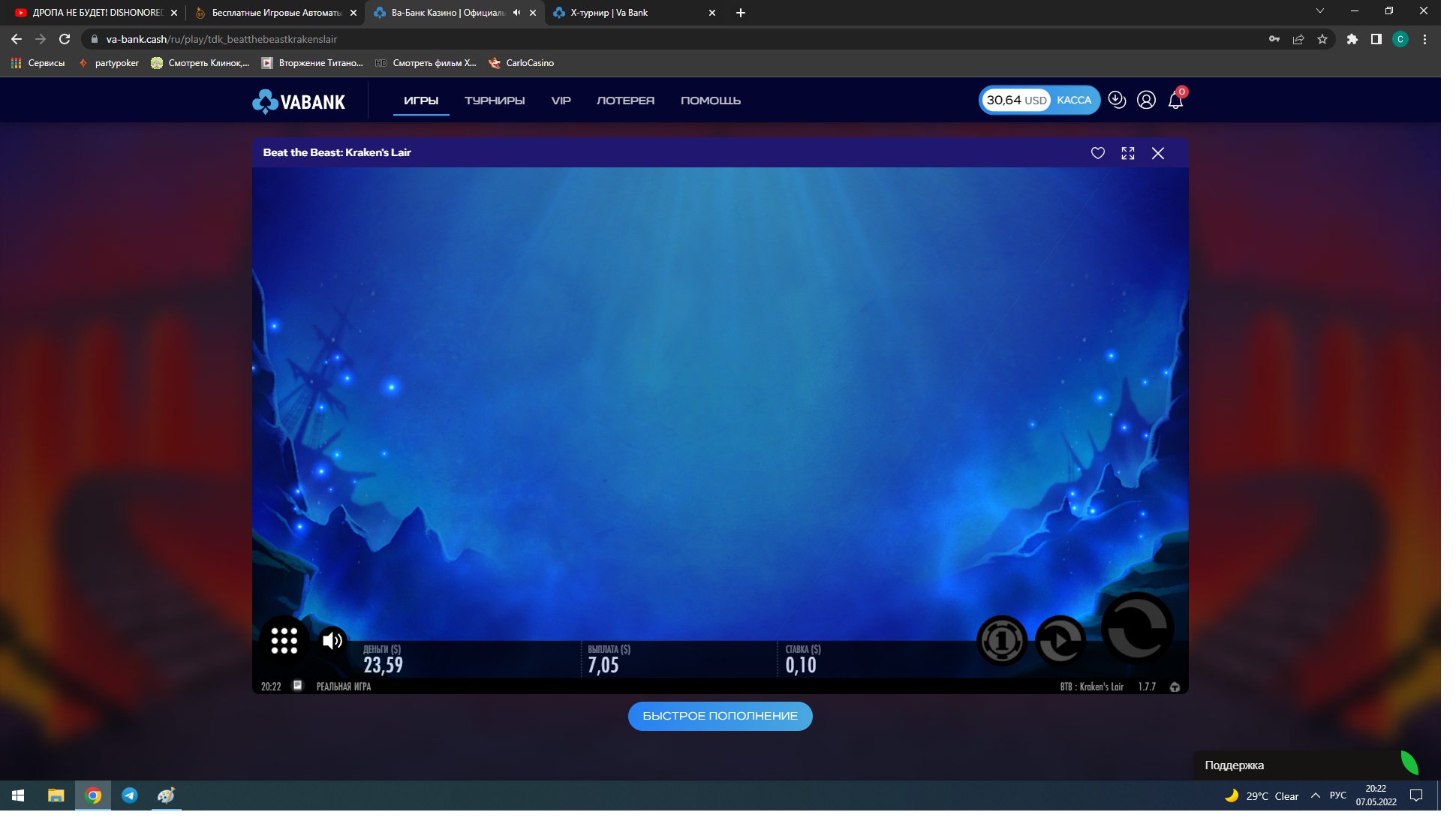The image size is (1456, 824).
Task: Expand the browser tab search chevron
Action: click(1319, 11)
